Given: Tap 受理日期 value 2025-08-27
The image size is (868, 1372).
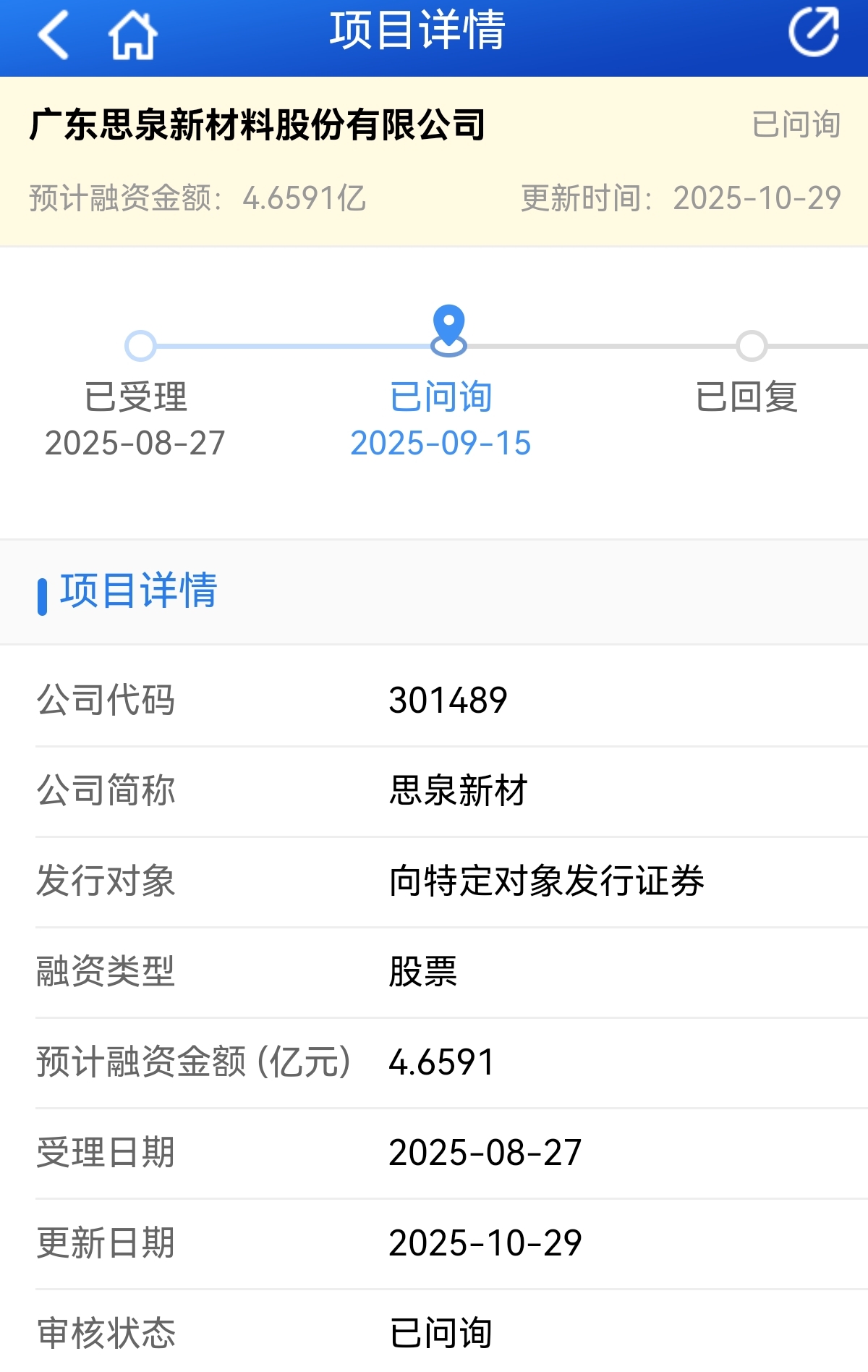Looking at the screenshot, I should pyautogui.click(x=485, y=1153).
